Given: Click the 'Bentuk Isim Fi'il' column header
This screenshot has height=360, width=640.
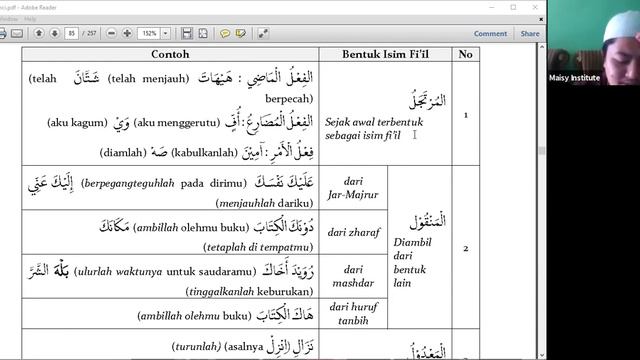Looking at the screenshot, I should [x=385, y=54].
